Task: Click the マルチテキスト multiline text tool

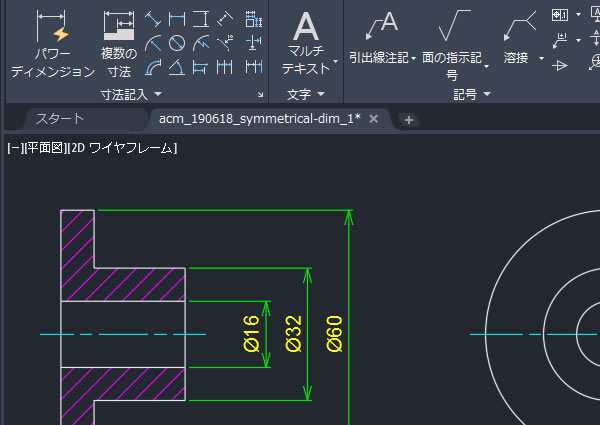Action: point(305,43)
